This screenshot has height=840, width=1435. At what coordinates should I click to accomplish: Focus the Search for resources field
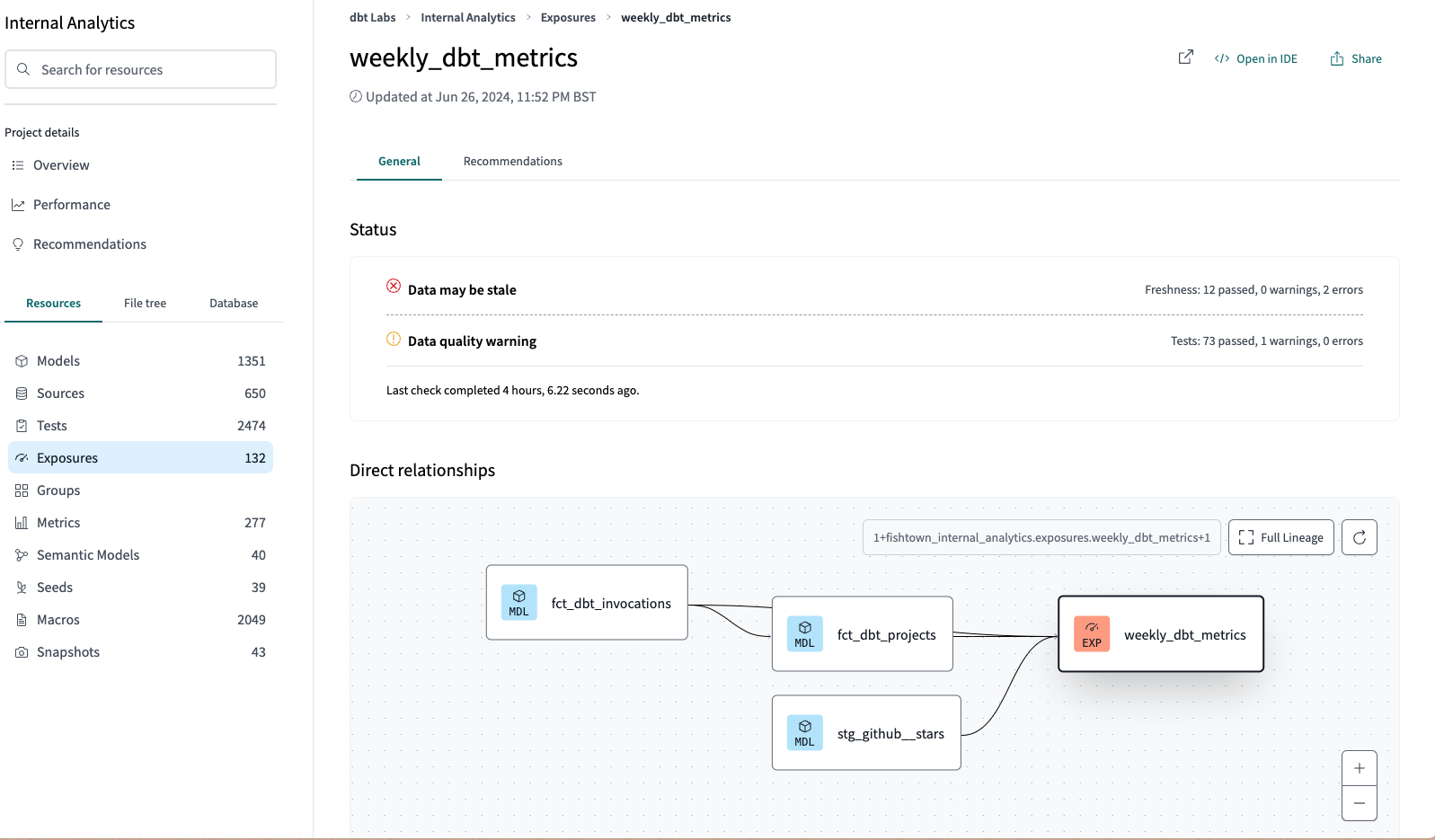pos(141,70)
